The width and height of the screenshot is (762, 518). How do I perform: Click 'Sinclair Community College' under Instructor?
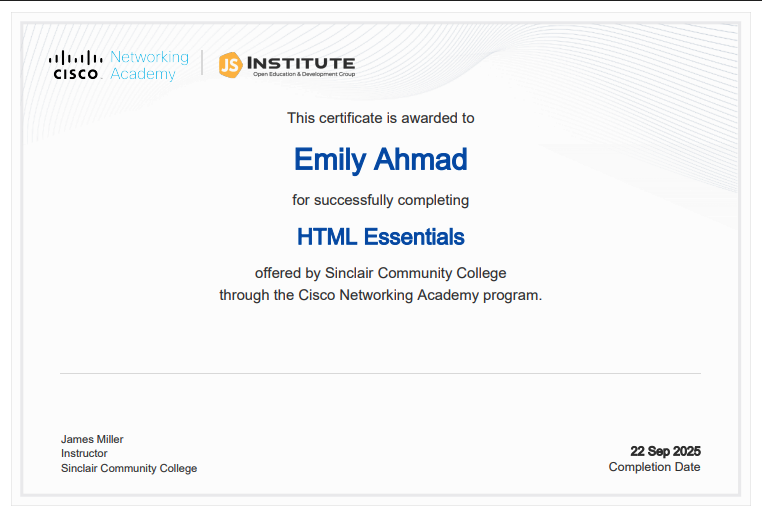point(129,468)
